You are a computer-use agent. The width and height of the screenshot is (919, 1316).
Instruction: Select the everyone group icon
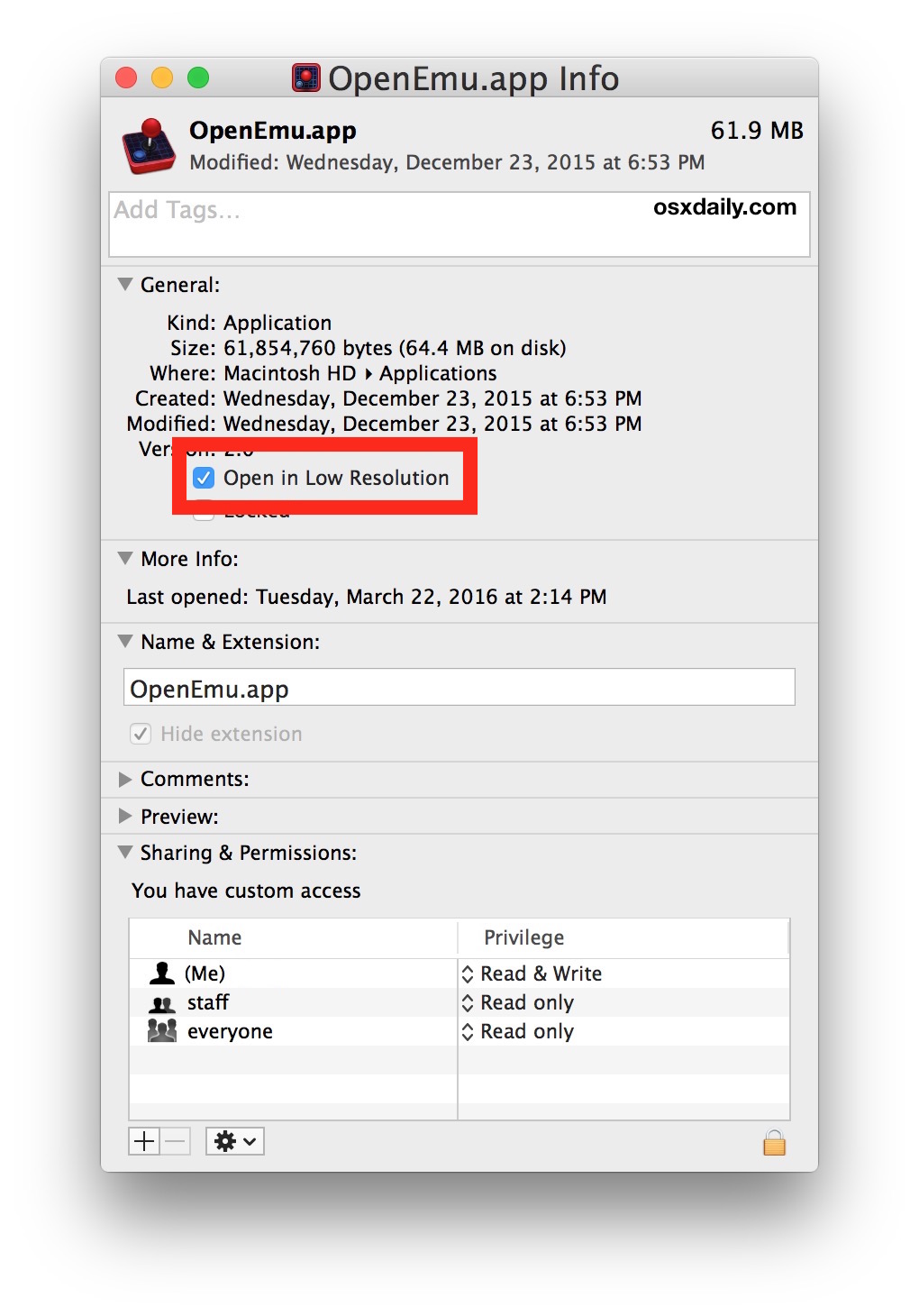pos(162,1031)
